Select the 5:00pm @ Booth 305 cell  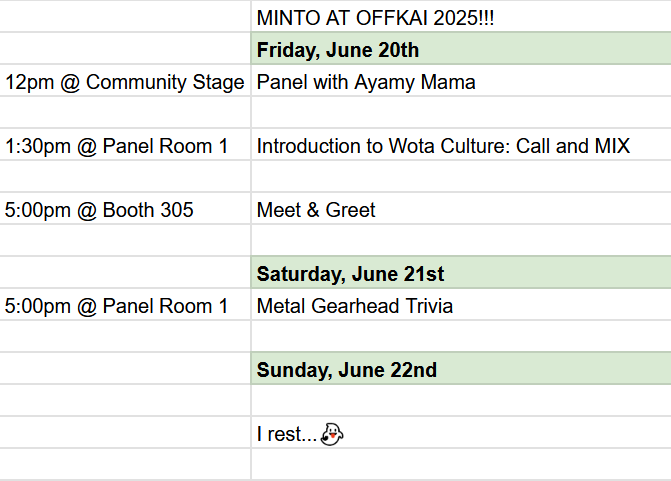pos(125,208)
